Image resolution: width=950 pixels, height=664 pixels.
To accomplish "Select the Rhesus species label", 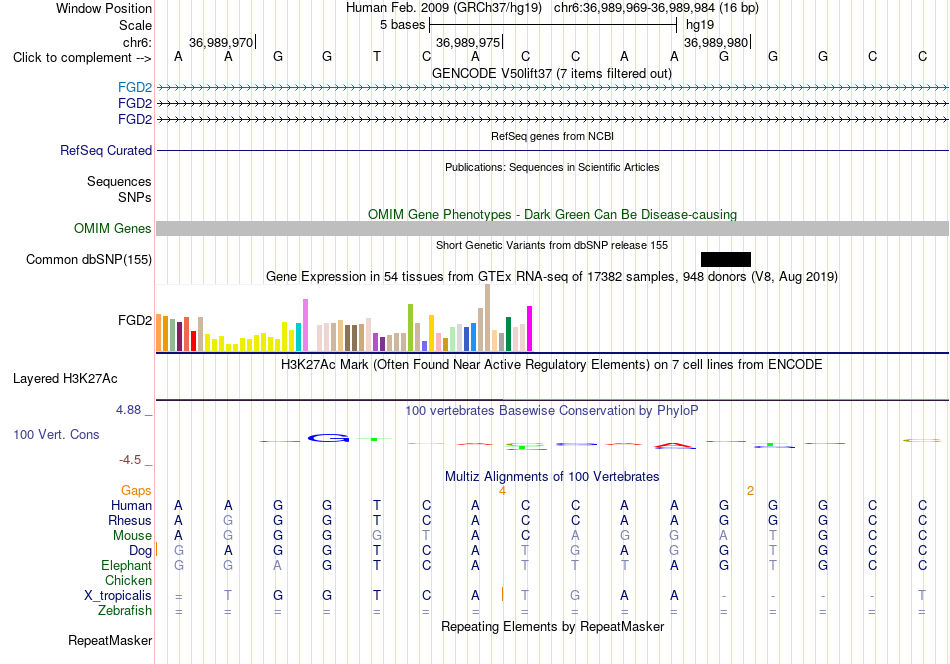I will point(130,520).
